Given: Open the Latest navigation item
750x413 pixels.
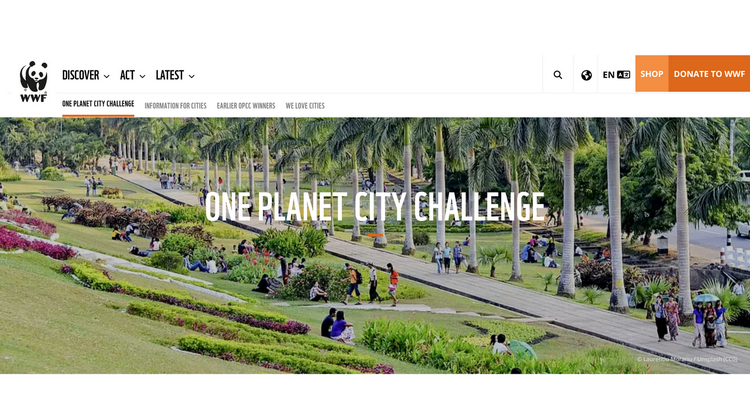Looking at the screenshot, I should (x=169, y=75).
